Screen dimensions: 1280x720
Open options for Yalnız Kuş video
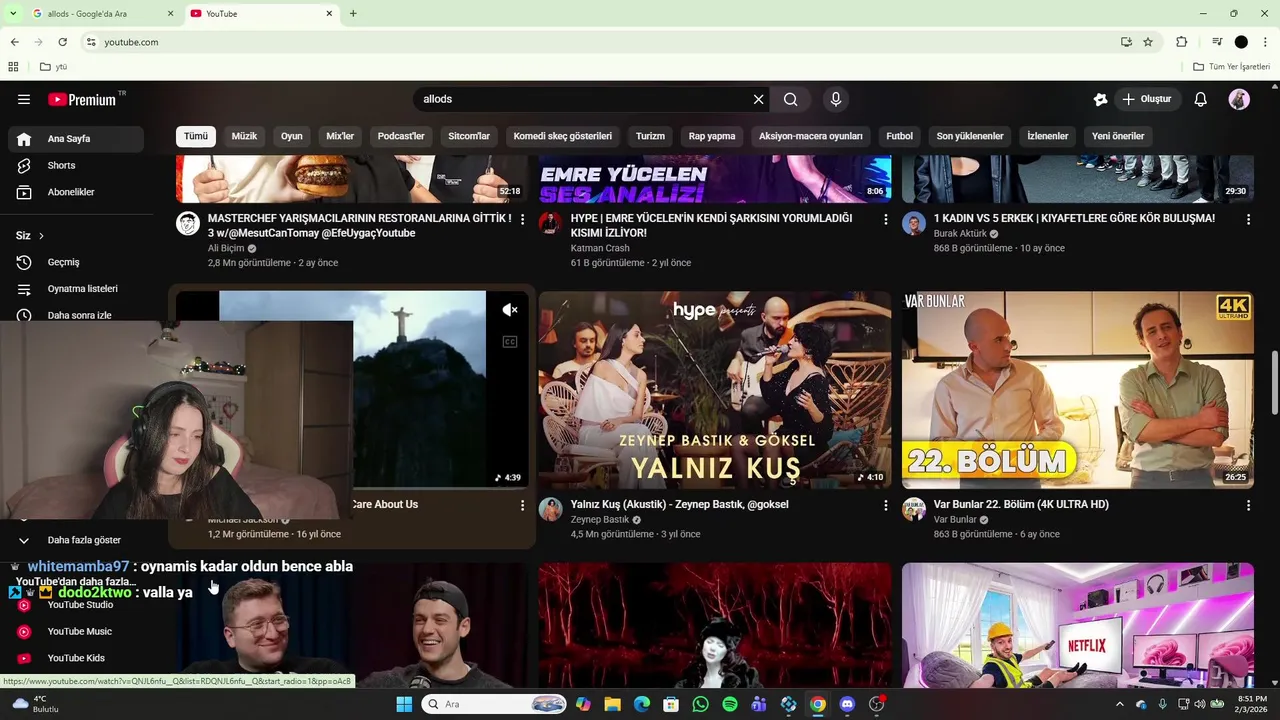point(885,506)
